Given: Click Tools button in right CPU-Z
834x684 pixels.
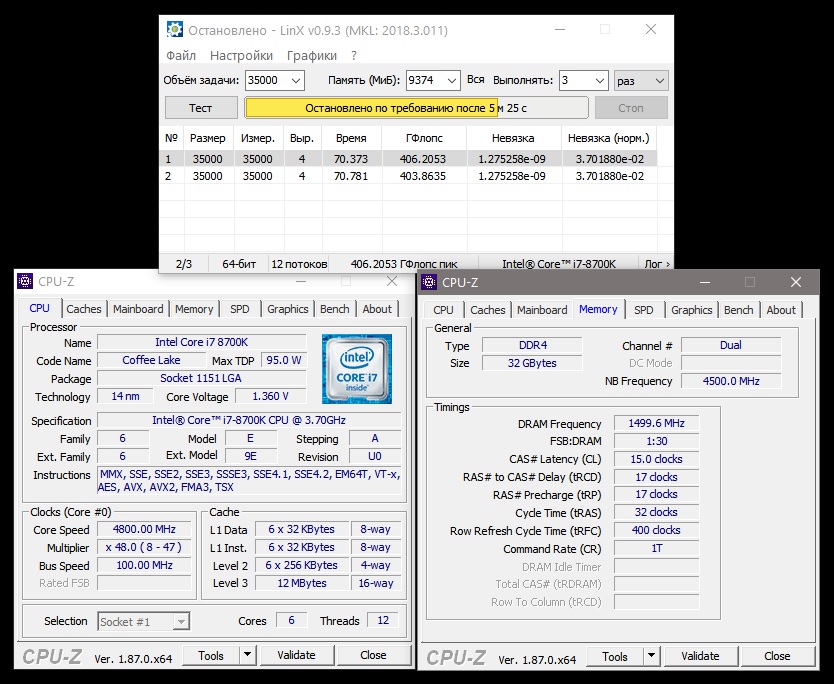Looking at the screenshot, I should pyautogui.click(x=615, y=657).
